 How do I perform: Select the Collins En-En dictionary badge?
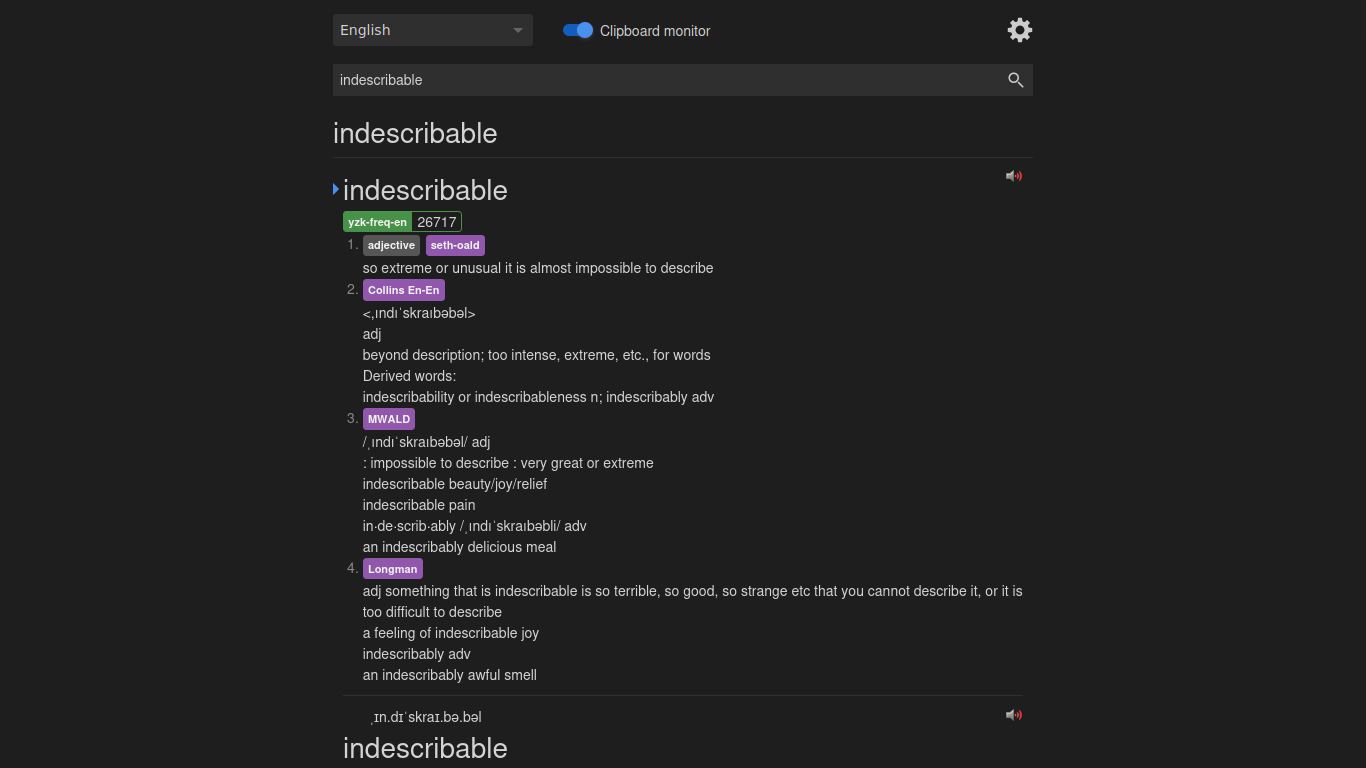tap(403, 289)
